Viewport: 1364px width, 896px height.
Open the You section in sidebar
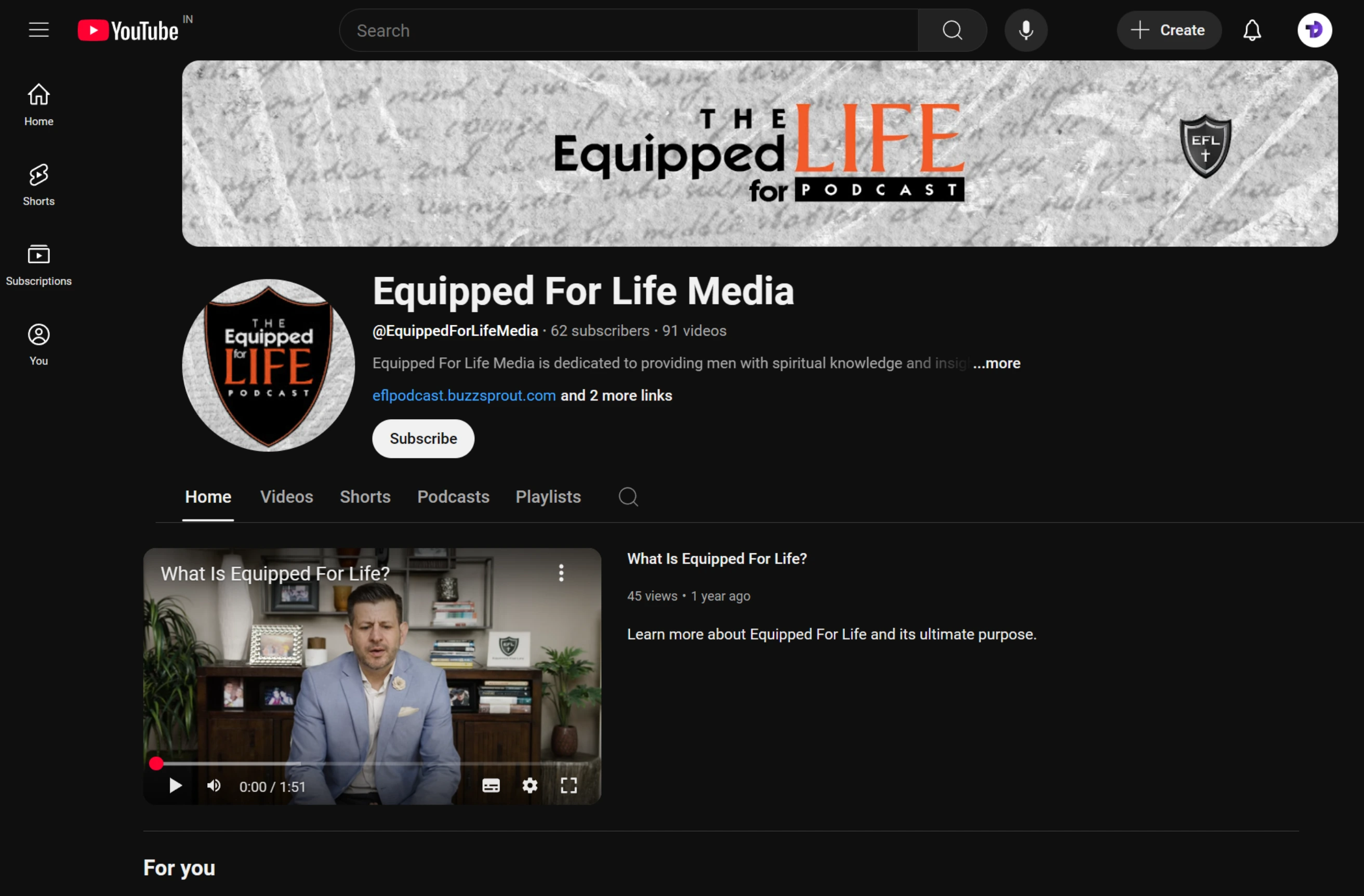pos(39,344)
